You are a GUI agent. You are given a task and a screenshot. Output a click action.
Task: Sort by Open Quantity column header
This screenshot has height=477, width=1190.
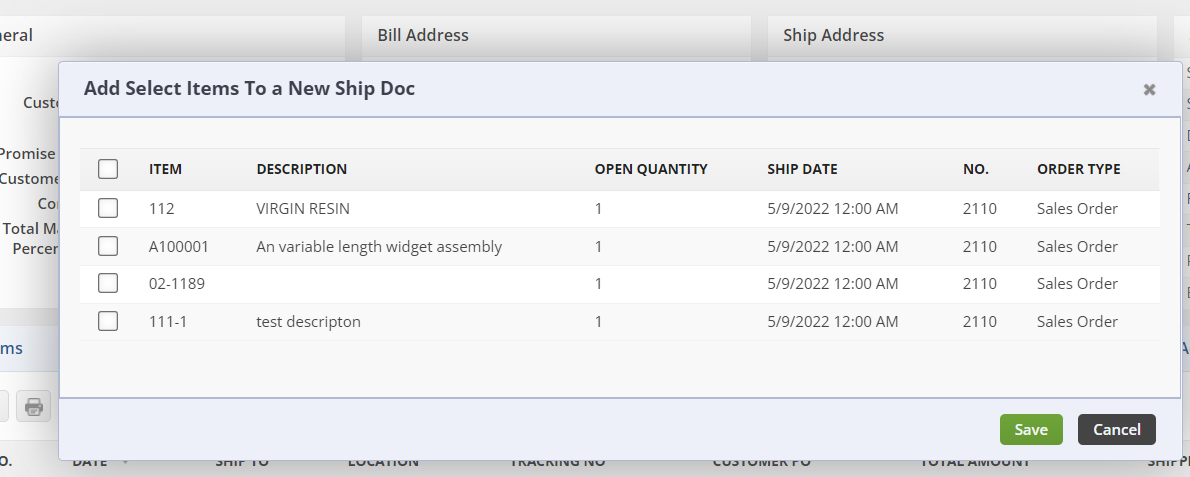tap(651, 169)
